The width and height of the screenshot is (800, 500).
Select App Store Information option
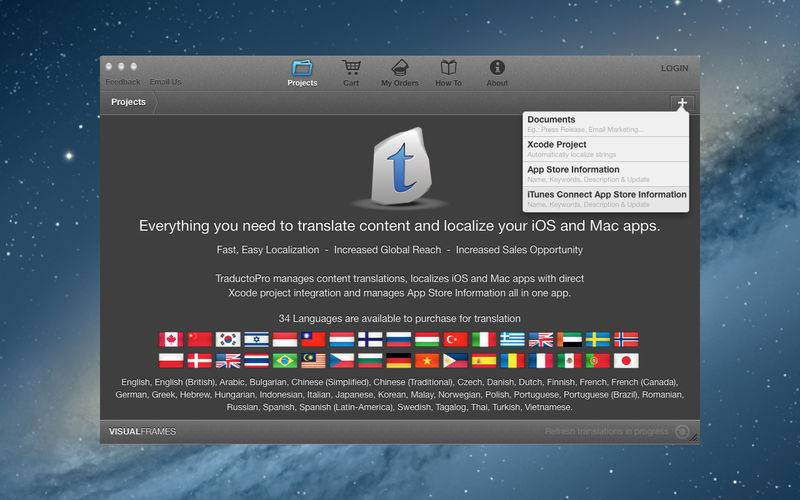pyautogui.click(x=606, y=174)
